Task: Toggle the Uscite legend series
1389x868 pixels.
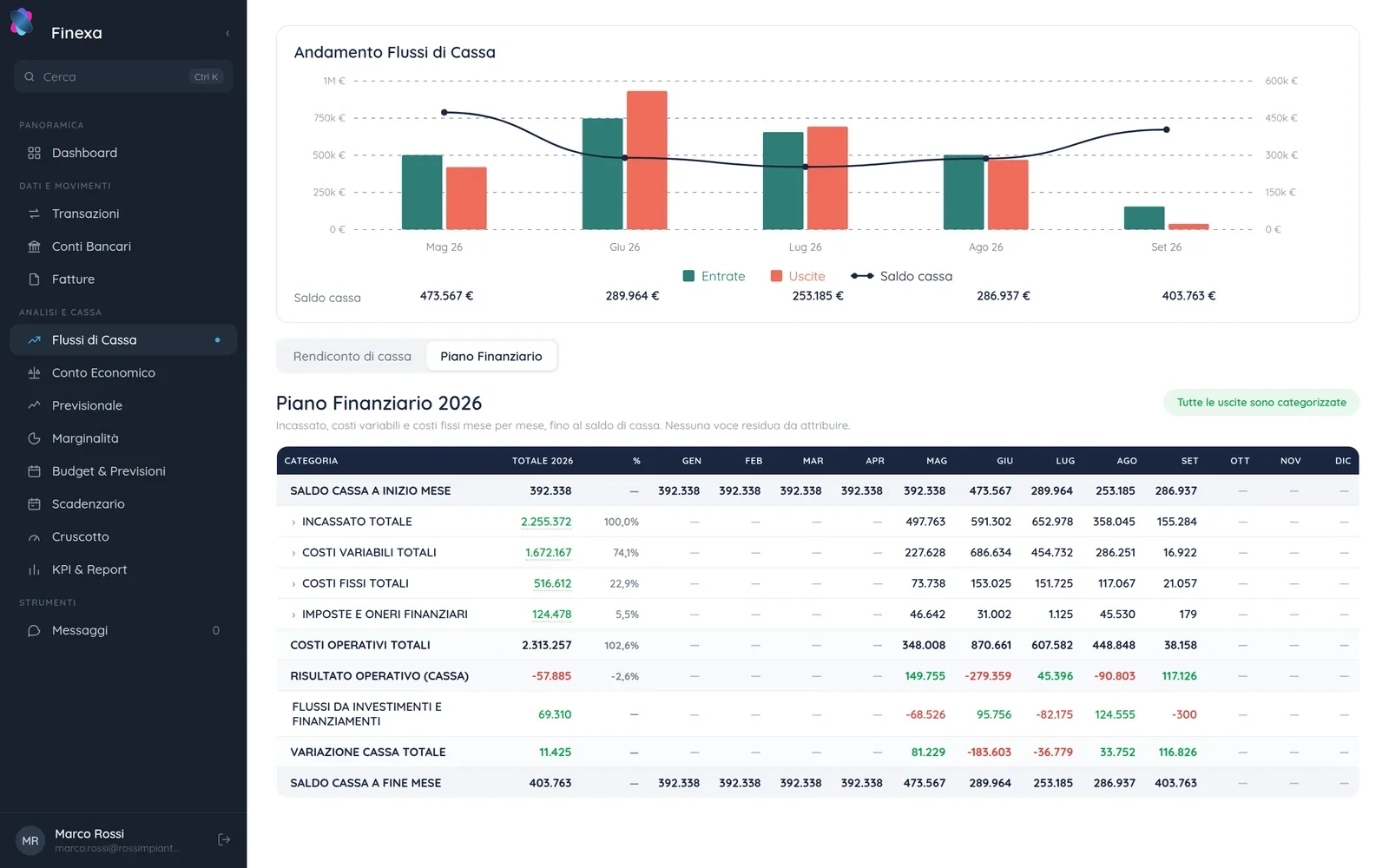Action: point(798,276)
